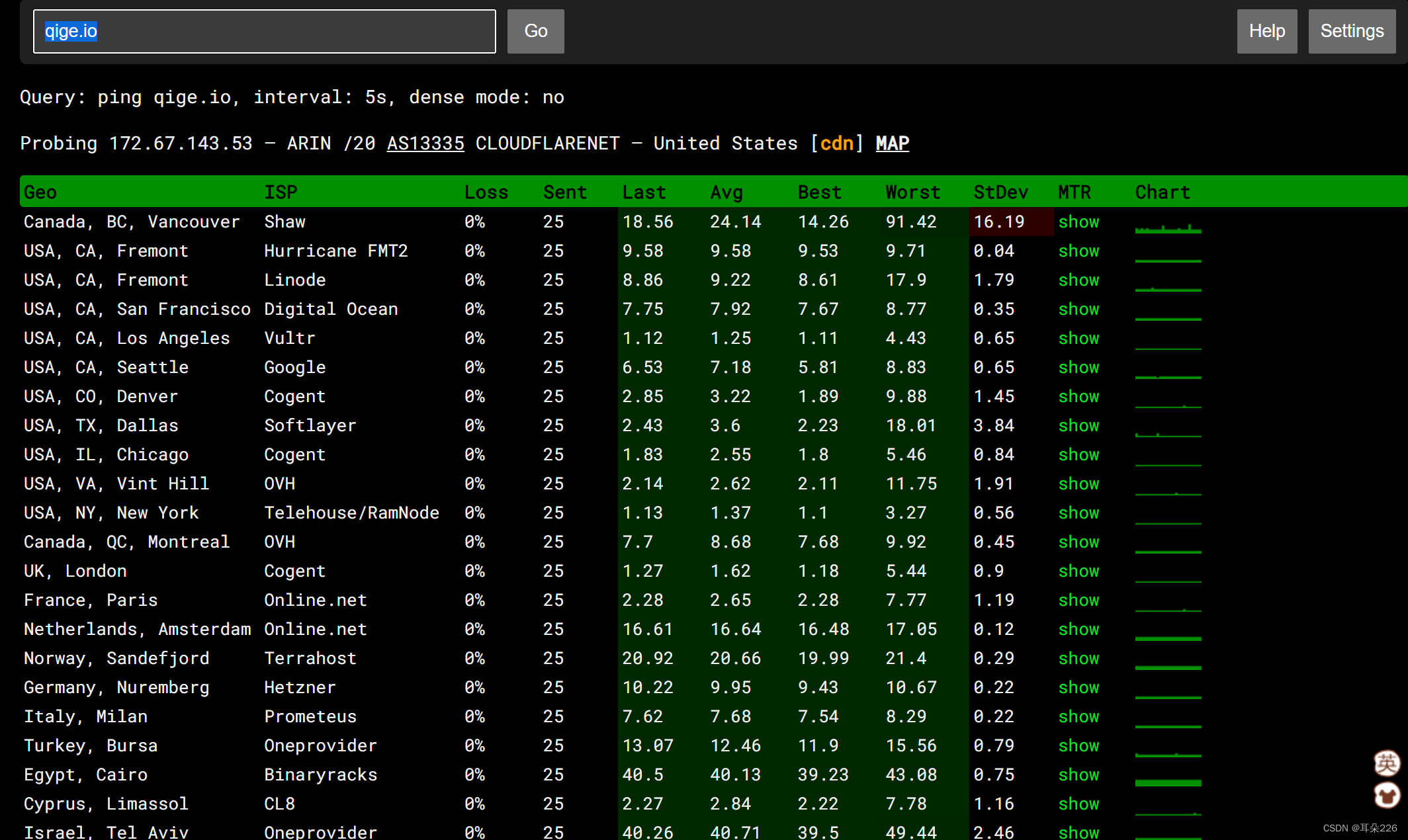
Task: Click the StDev column header
Action: (x=1000, y=192)
